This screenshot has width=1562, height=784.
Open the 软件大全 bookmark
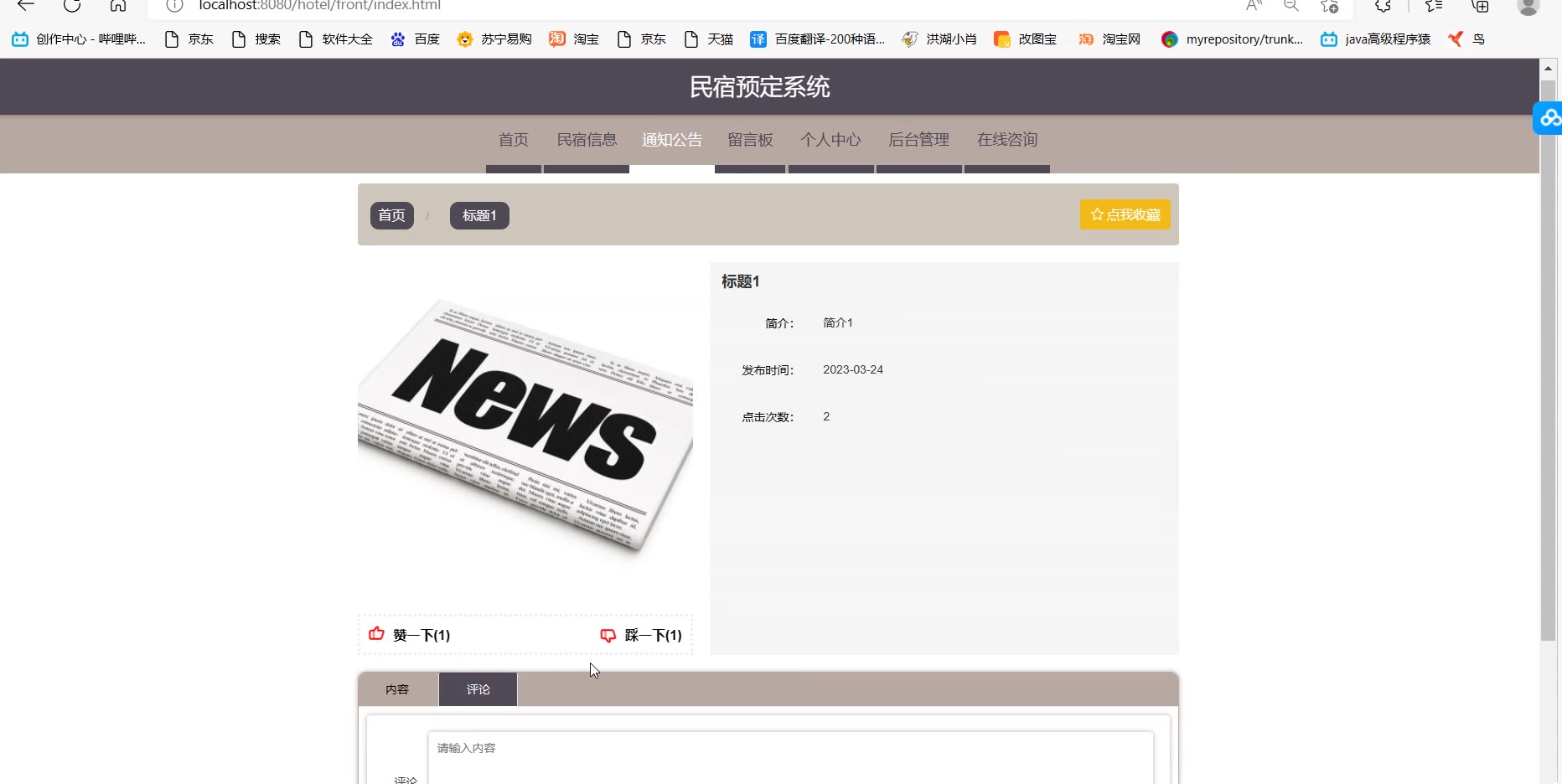click(336, 39)
